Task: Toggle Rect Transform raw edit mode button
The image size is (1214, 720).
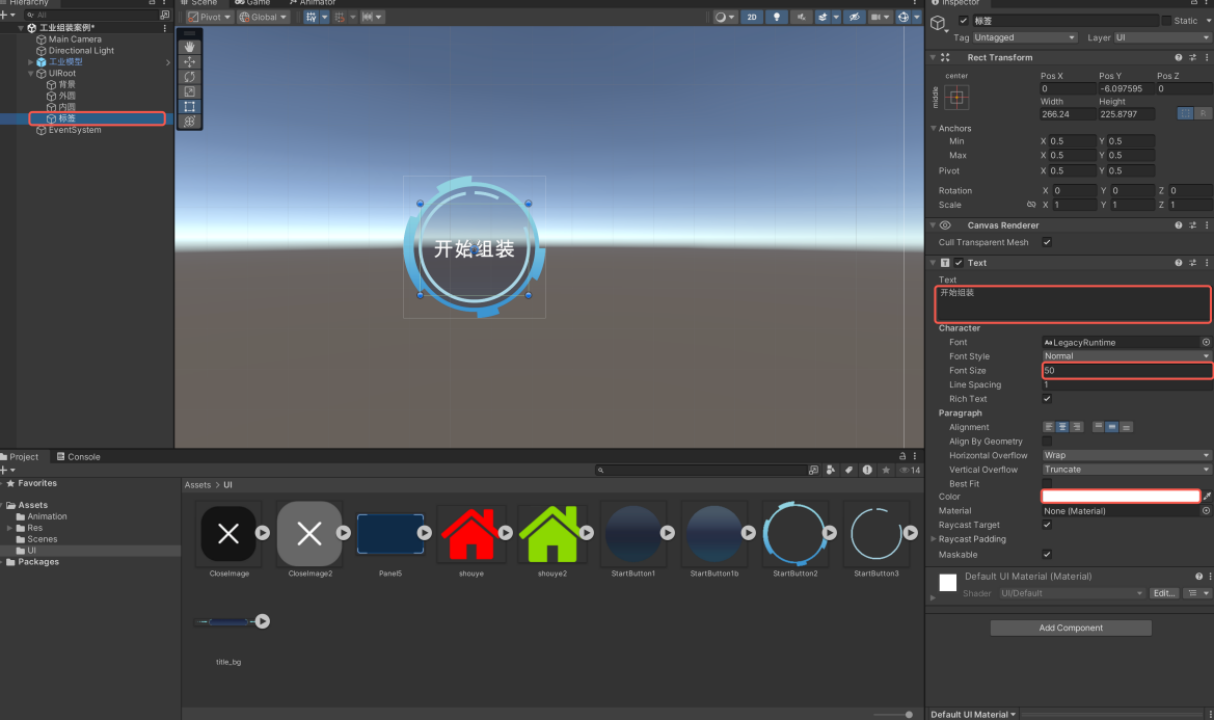Action: 1202,114
